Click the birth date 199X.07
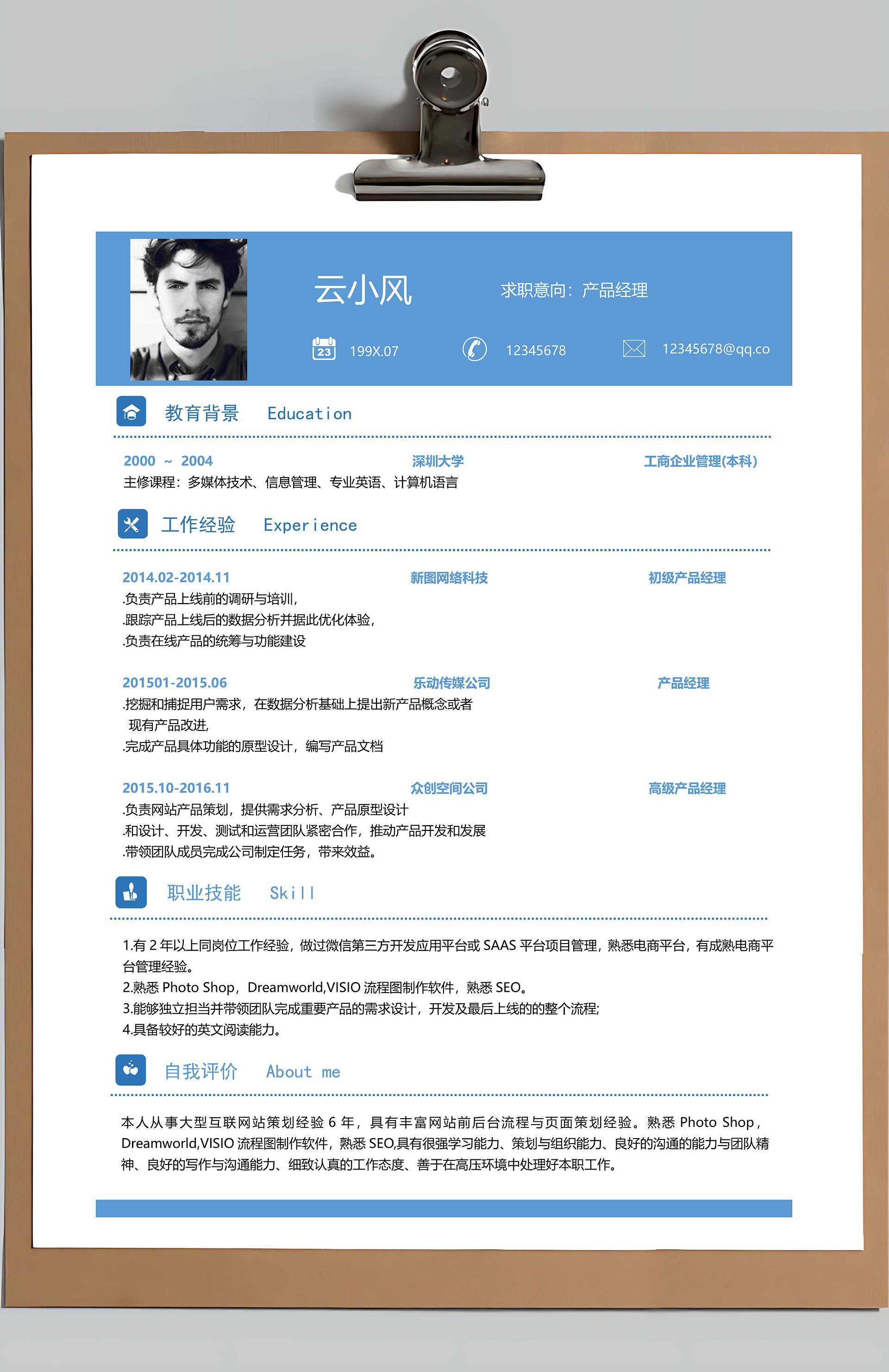This screenshot has height=1372, width=889. 374,351
